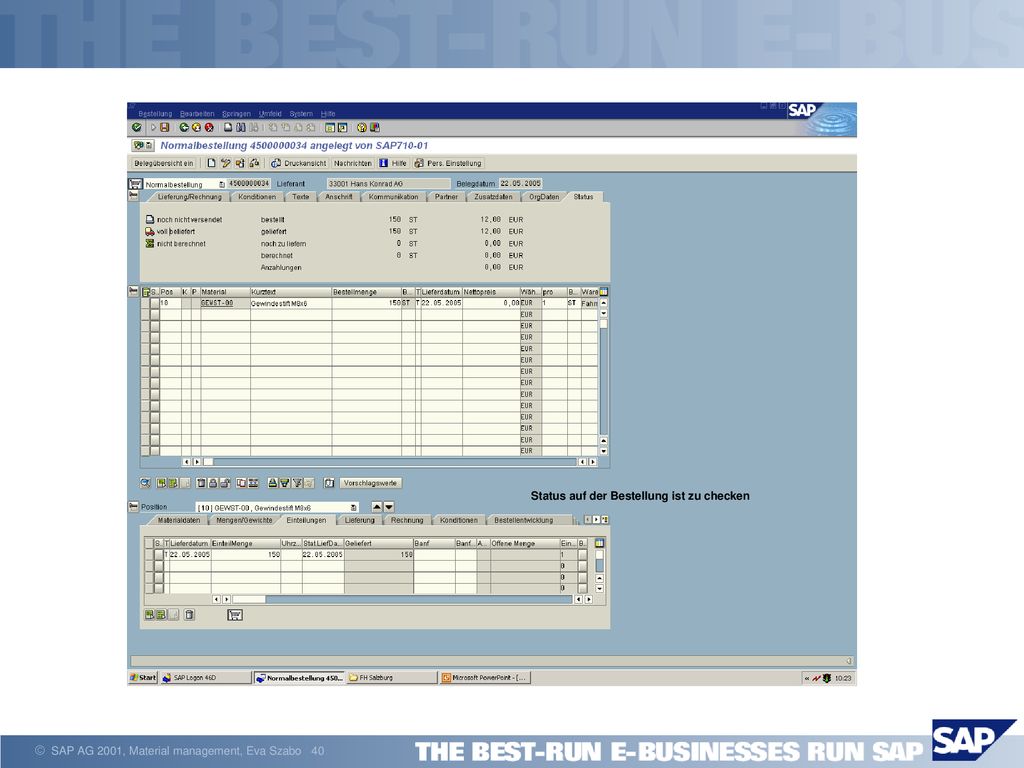Click the item table horizontal scrollbar
This screenshot has width=1024, height=768.
pyautogui.click(x=391, y=462)
